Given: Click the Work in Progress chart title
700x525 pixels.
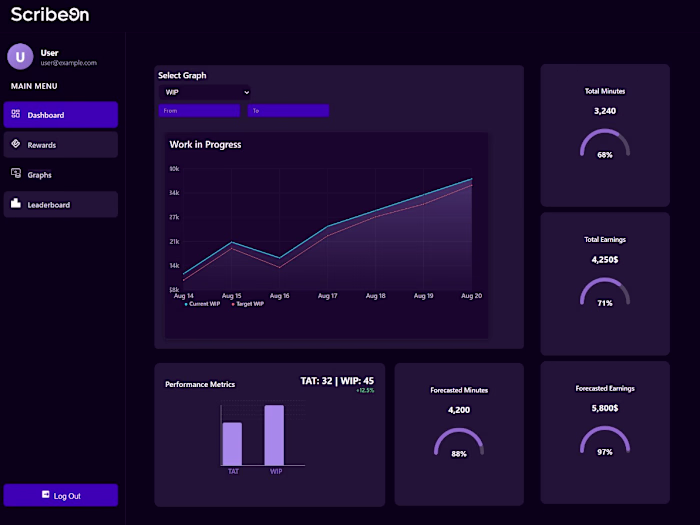Looking at the screenshot, I should pyautogui.click(x=205, y=145).
